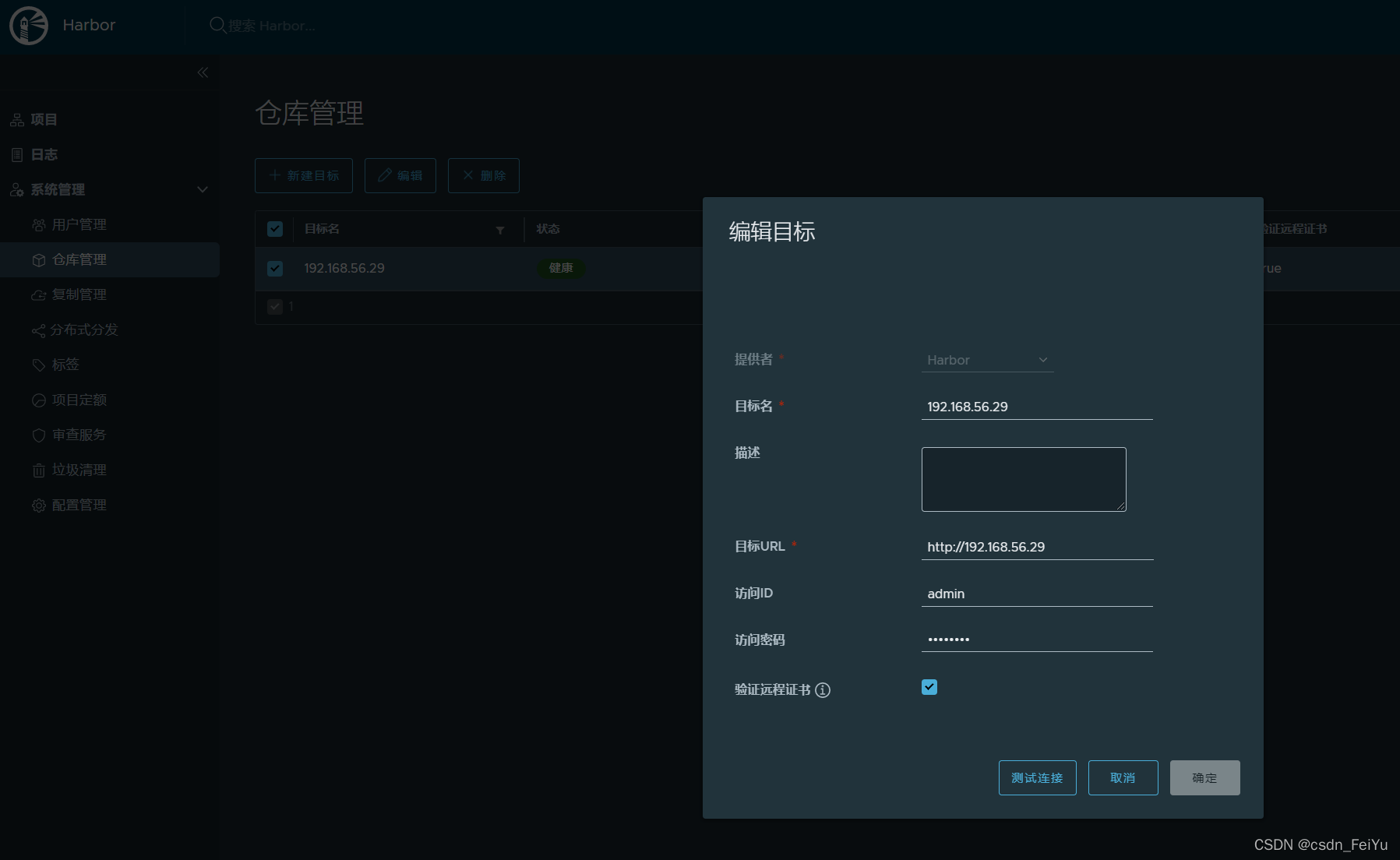Click the 系统管理 administration icon

17,190
